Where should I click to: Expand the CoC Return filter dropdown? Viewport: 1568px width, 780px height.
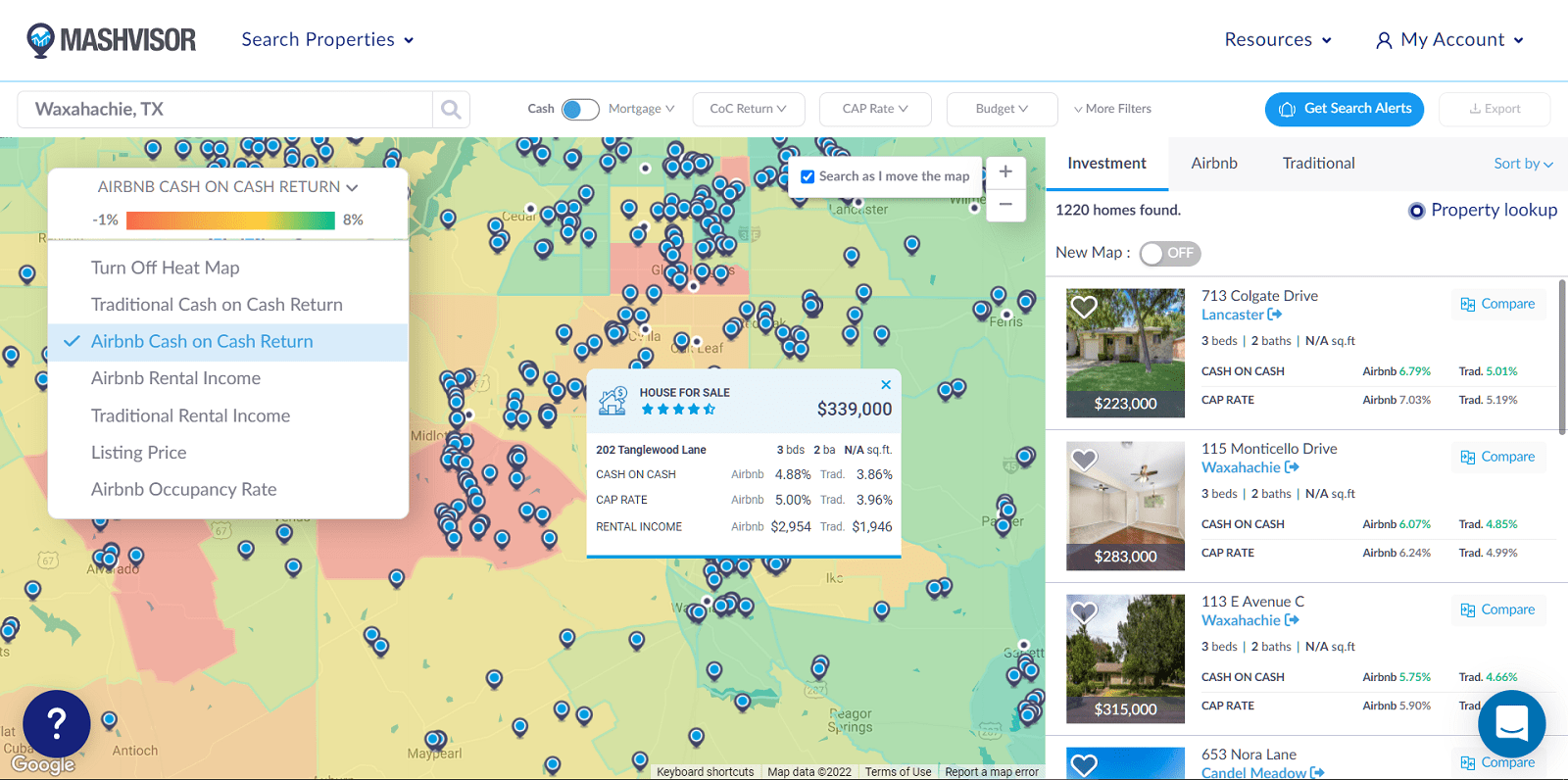748,109
